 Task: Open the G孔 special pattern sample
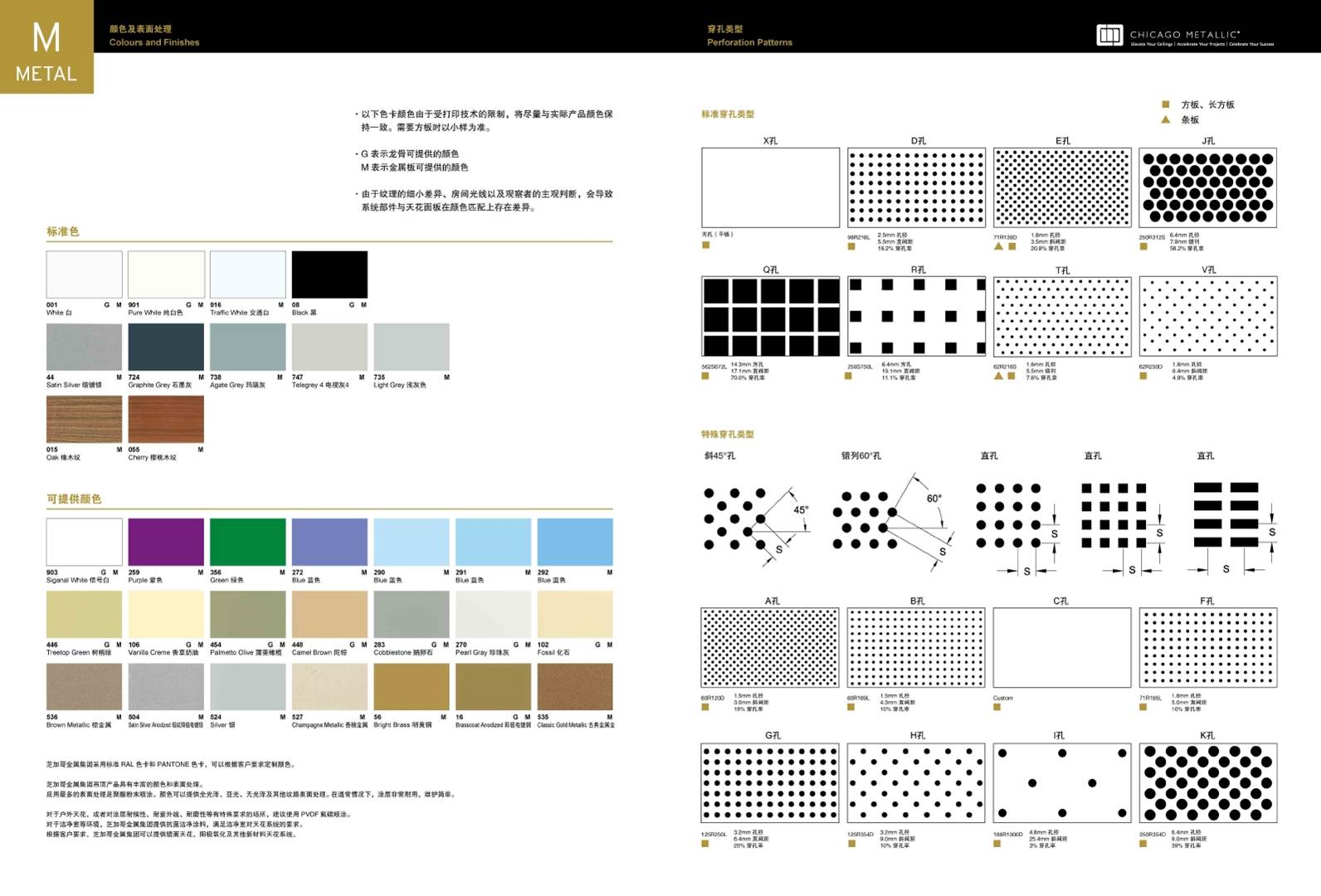tap(770, 782)
